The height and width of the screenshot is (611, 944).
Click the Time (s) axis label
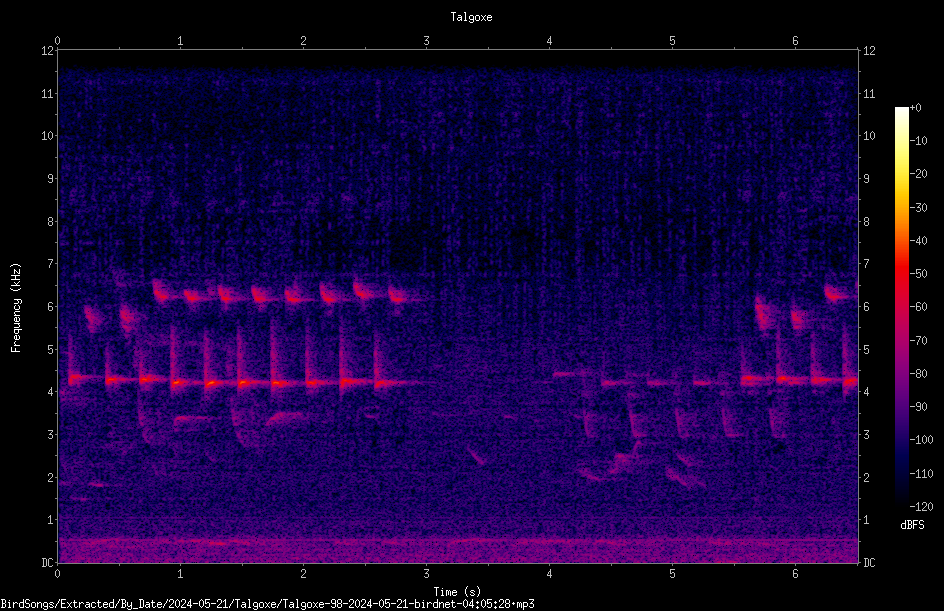coord(457,592)
